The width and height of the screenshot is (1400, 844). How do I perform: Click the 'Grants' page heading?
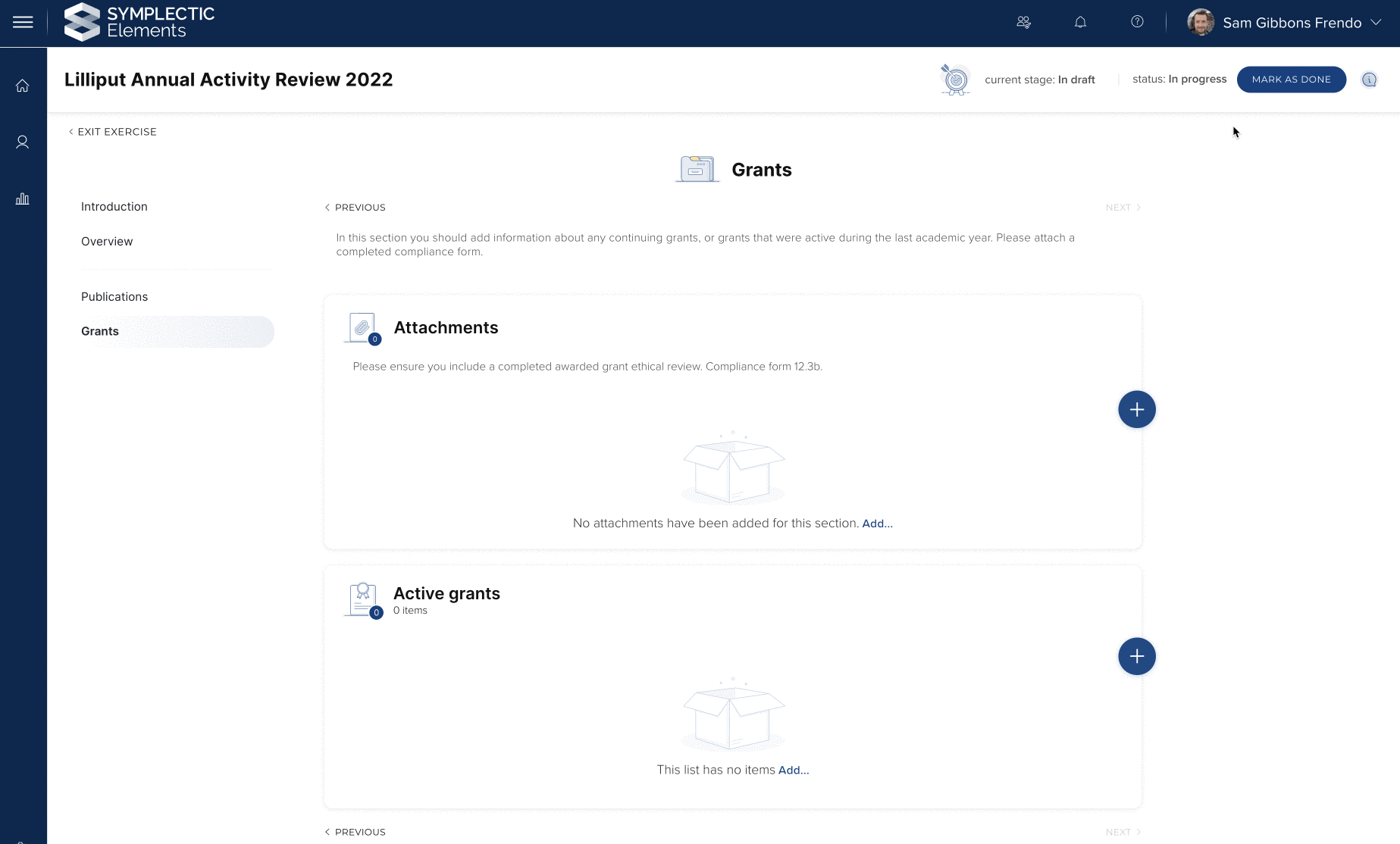pos(762,170)
